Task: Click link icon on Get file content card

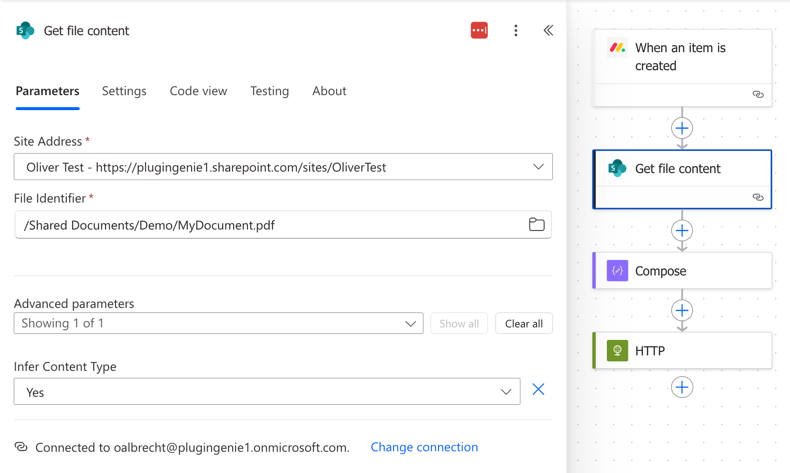Action: click(x=758, y=197)
